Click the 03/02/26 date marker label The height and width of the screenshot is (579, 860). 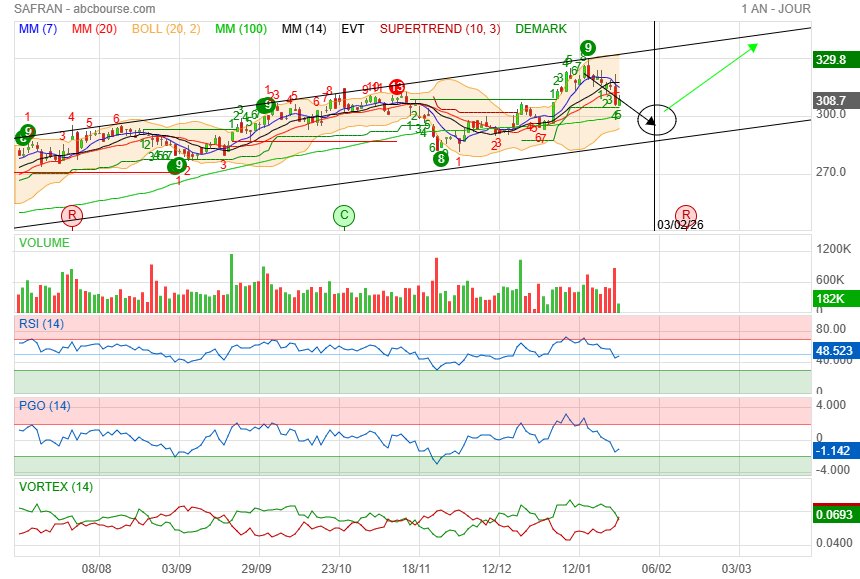[x=679, y=225]
